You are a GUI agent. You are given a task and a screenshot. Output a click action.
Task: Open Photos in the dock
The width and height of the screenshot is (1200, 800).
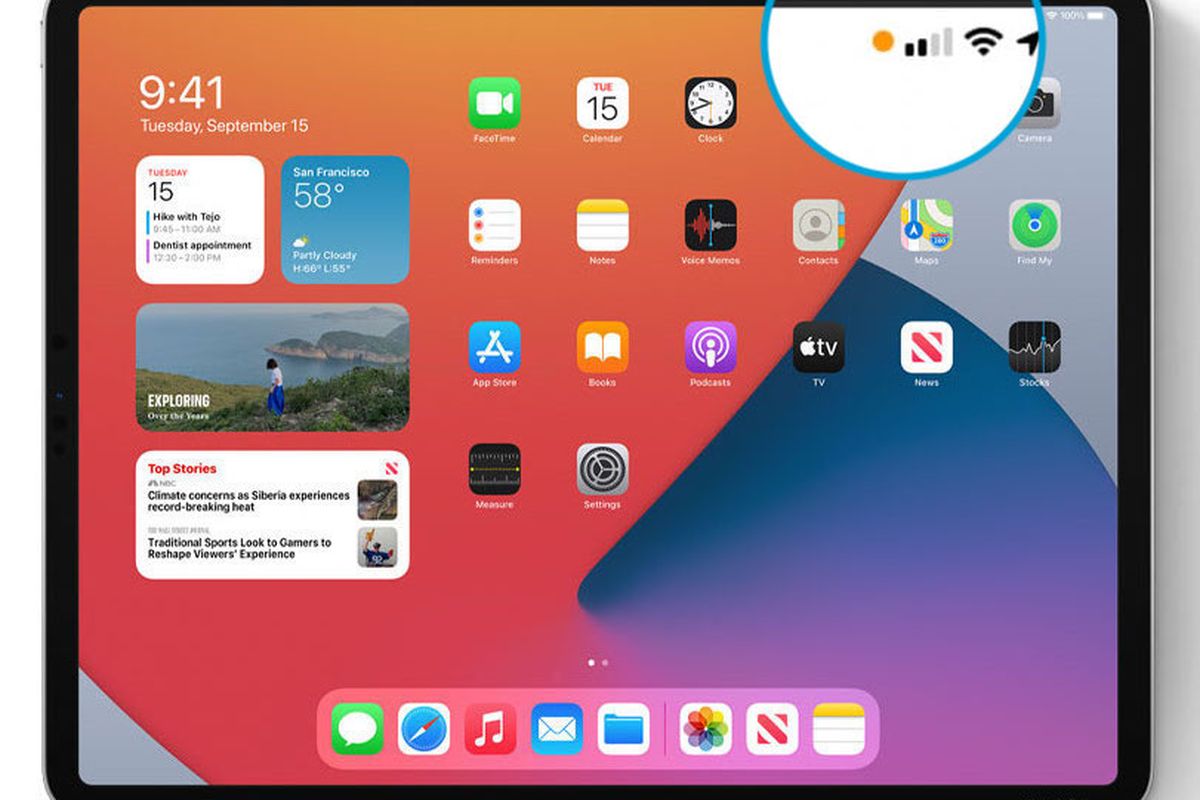(x=706, y=729)
